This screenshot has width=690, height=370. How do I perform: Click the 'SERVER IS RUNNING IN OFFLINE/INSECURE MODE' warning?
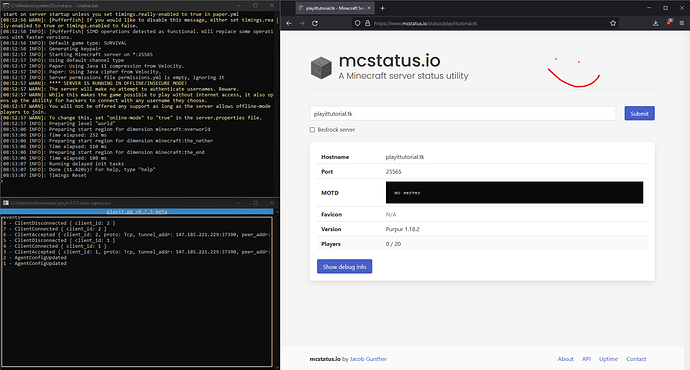pos(94,83)
